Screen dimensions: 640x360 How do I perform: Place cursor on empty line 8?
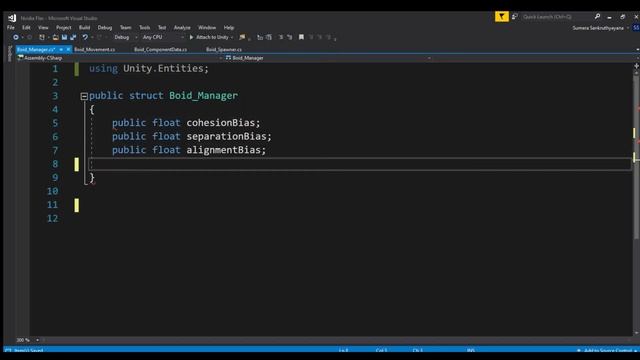(359, 164)
